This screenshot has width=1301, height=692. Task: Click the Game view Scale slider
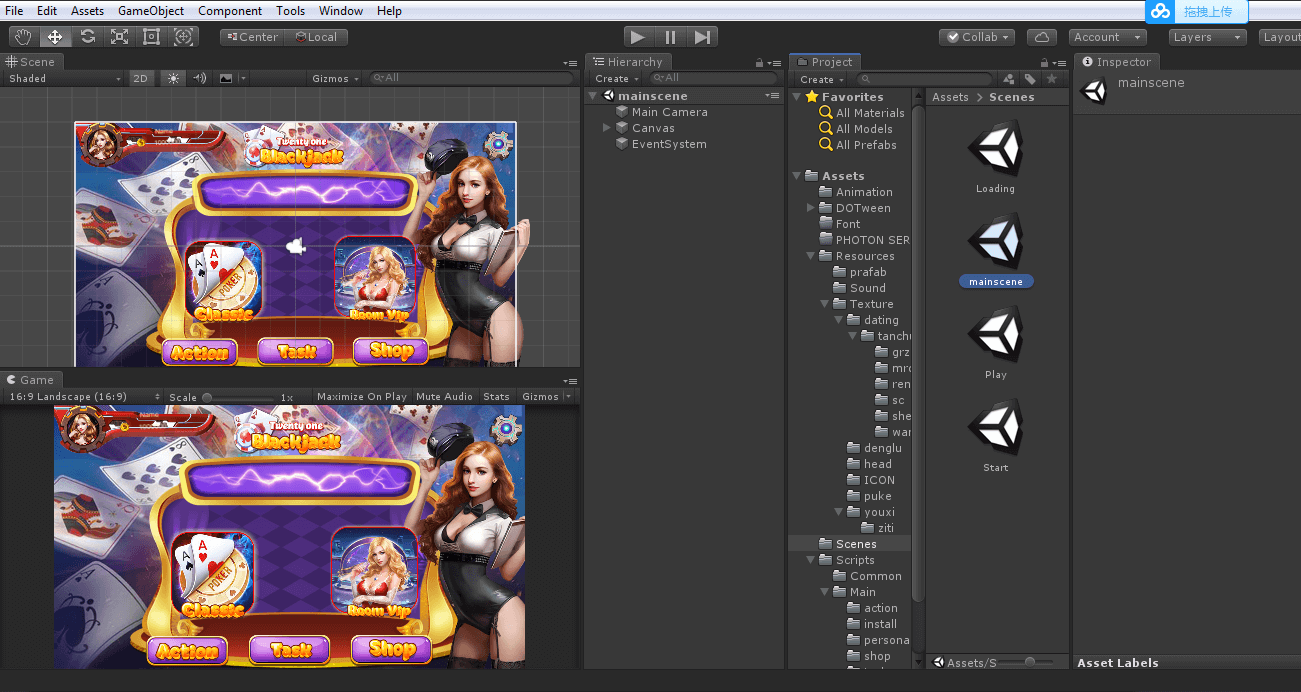coord(238,397)
